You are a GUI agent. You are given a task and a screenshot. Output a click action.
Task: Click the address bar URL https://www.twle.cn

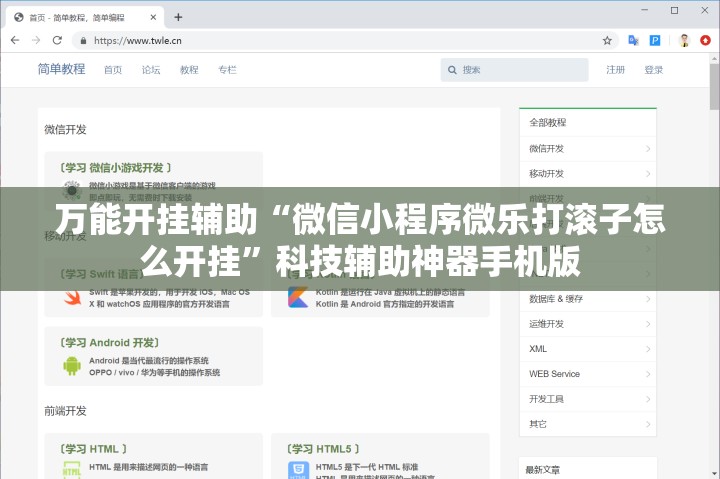138,41
